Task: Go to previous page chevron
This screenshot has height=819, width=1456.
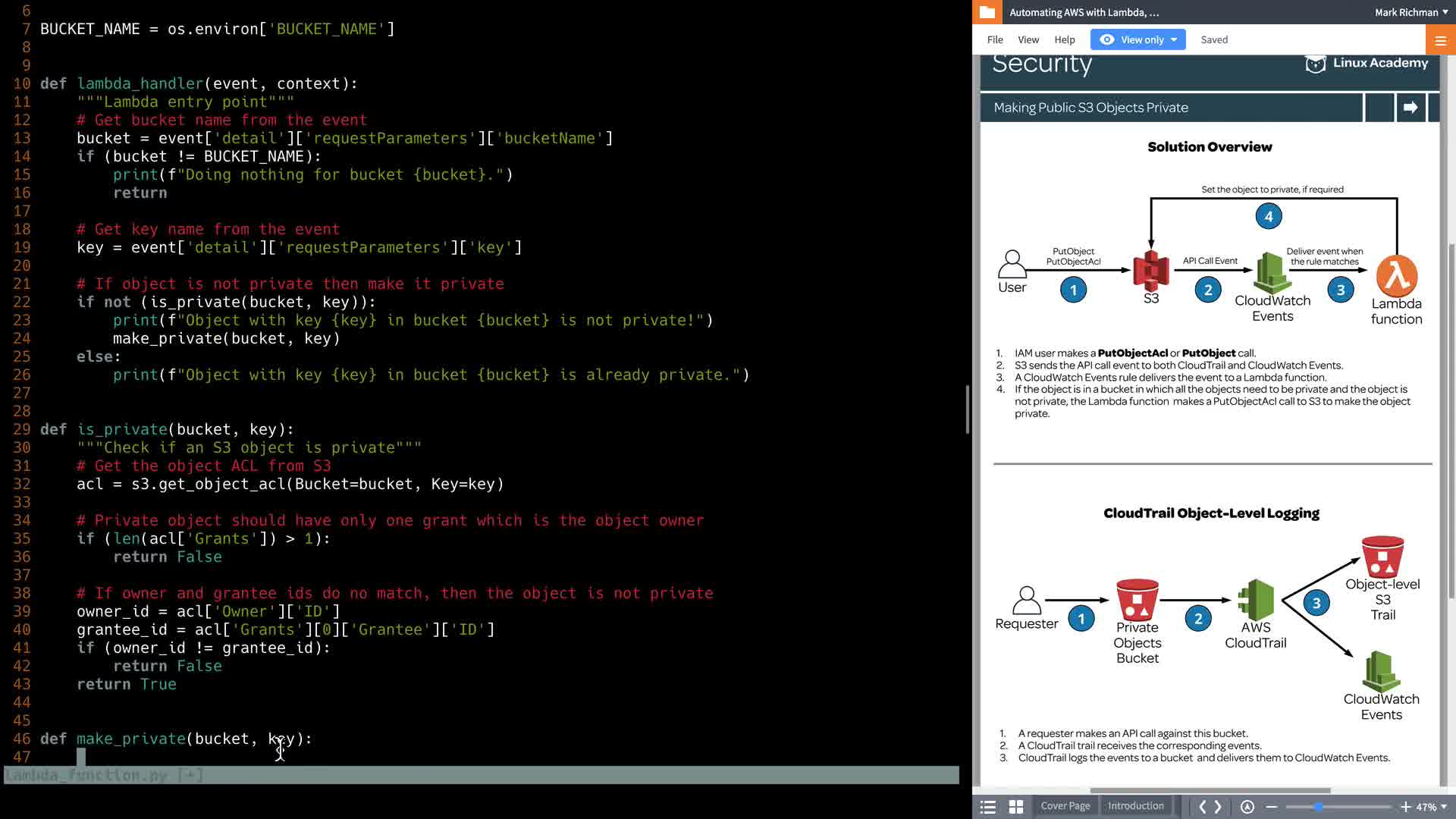Action: (1202, 807)
